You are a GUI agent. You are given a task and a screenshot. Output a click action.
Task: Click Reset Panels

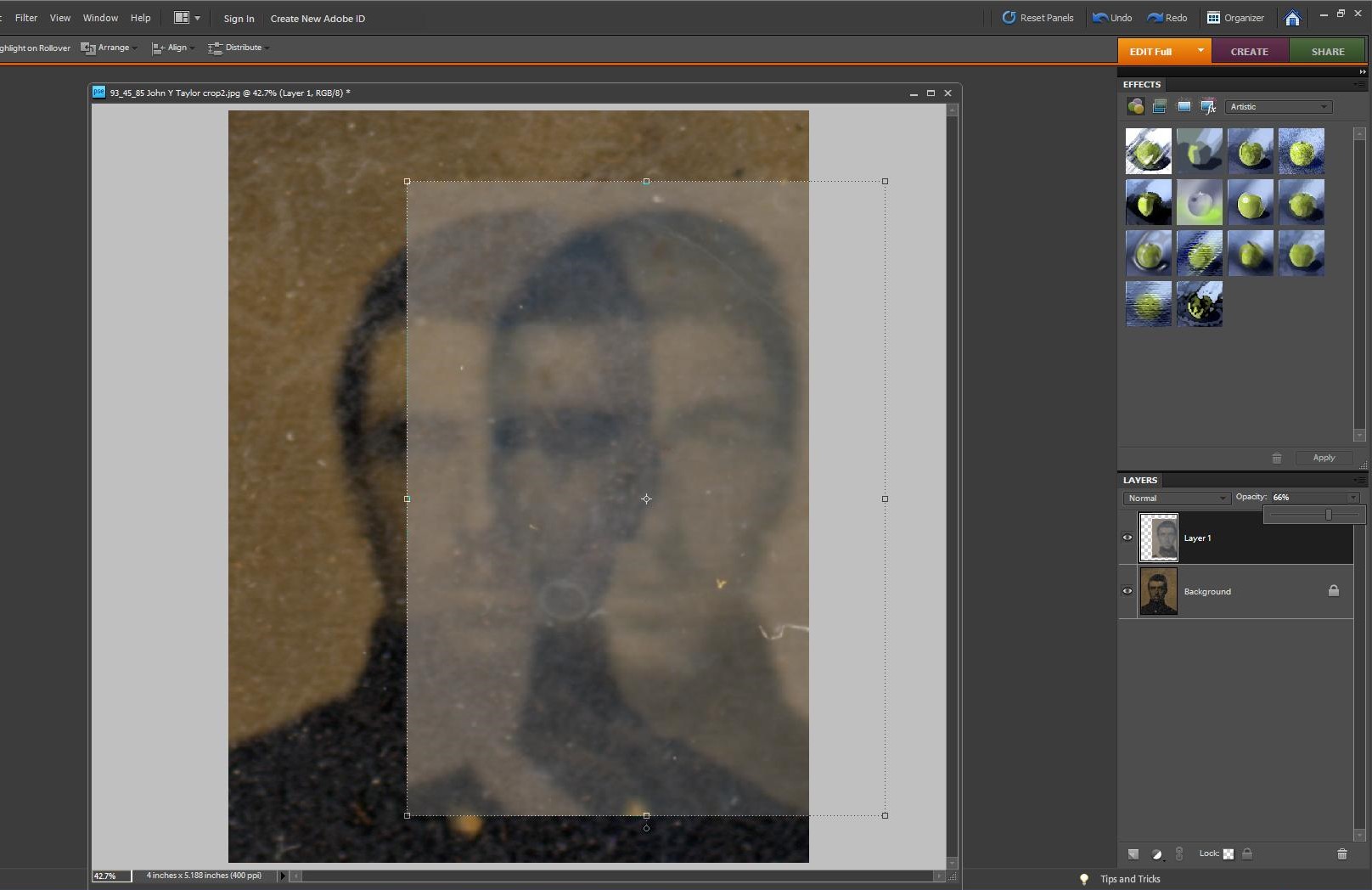[x=1037, y=18]
